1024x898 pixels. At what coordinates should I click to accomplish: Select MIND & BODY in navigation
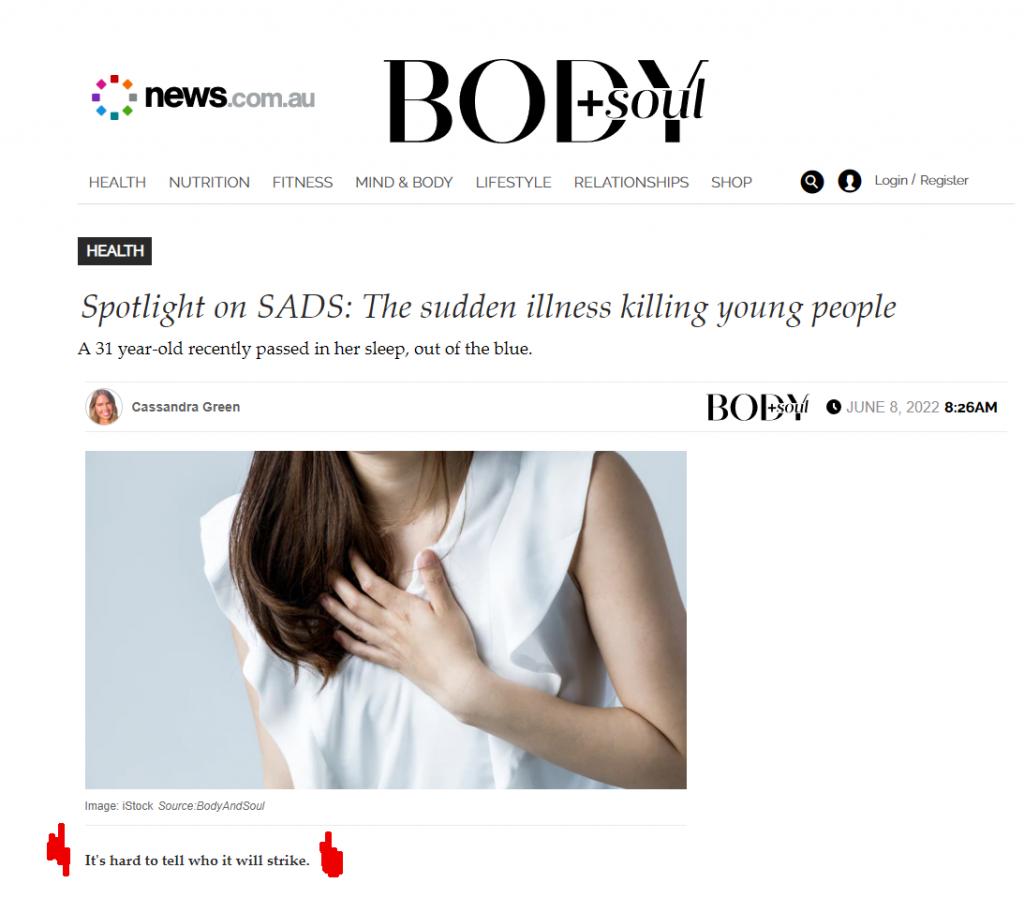404,182
